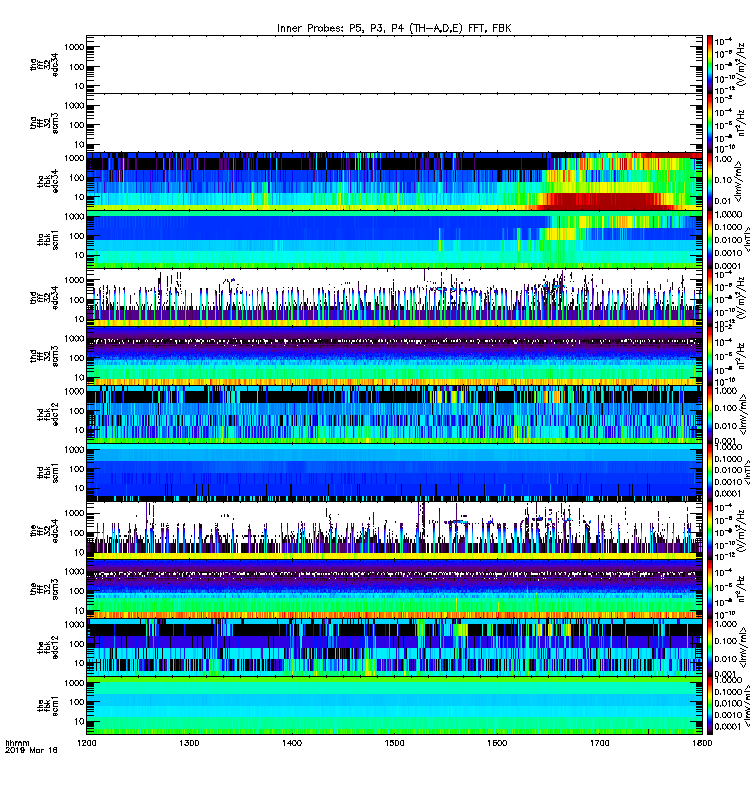Select the 'tha fbk edc34' panel label
The width and height of the screenshot is (750, 800).
(x=48, y=181)
